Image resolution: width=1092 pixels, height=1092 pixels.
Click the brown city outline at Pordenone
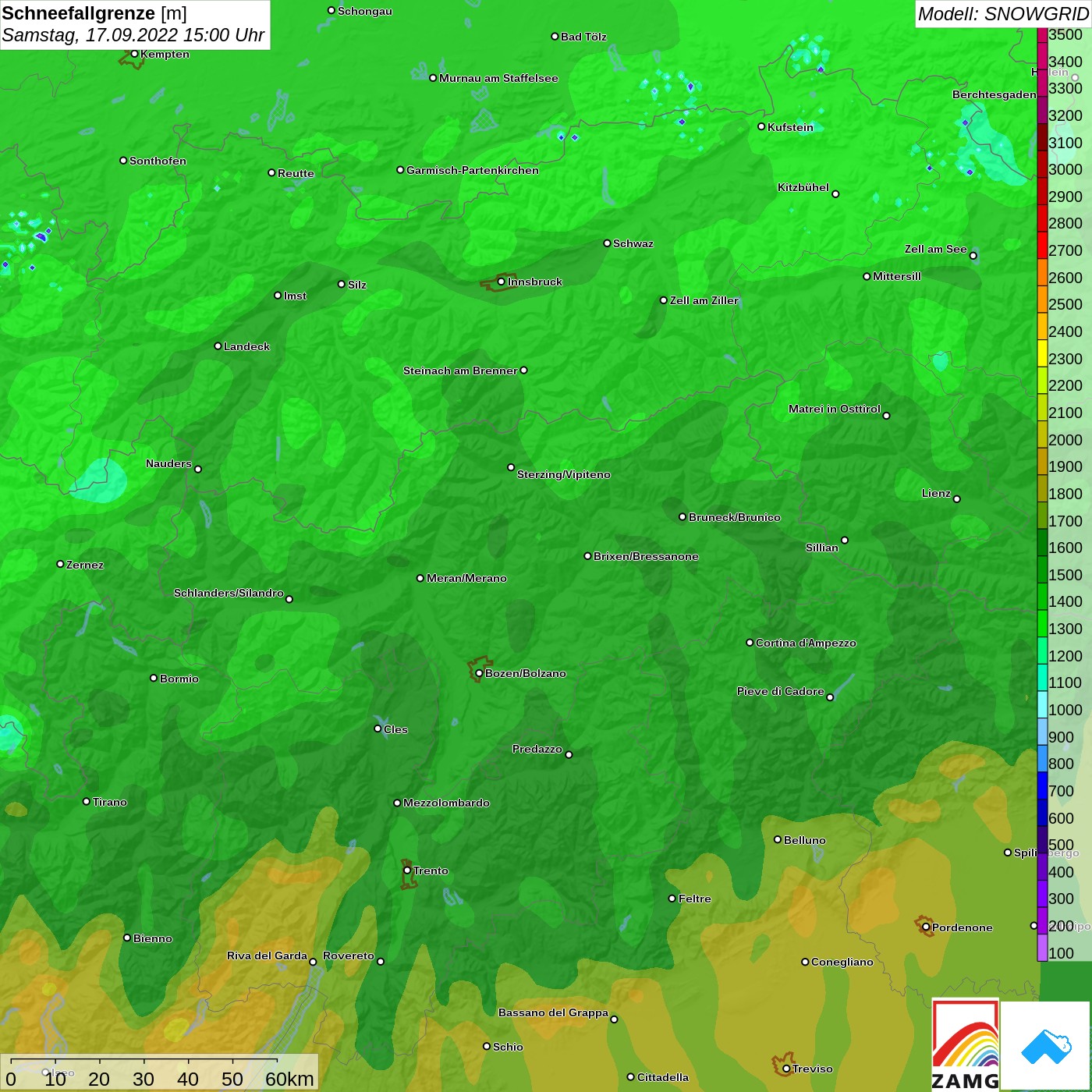924,926
